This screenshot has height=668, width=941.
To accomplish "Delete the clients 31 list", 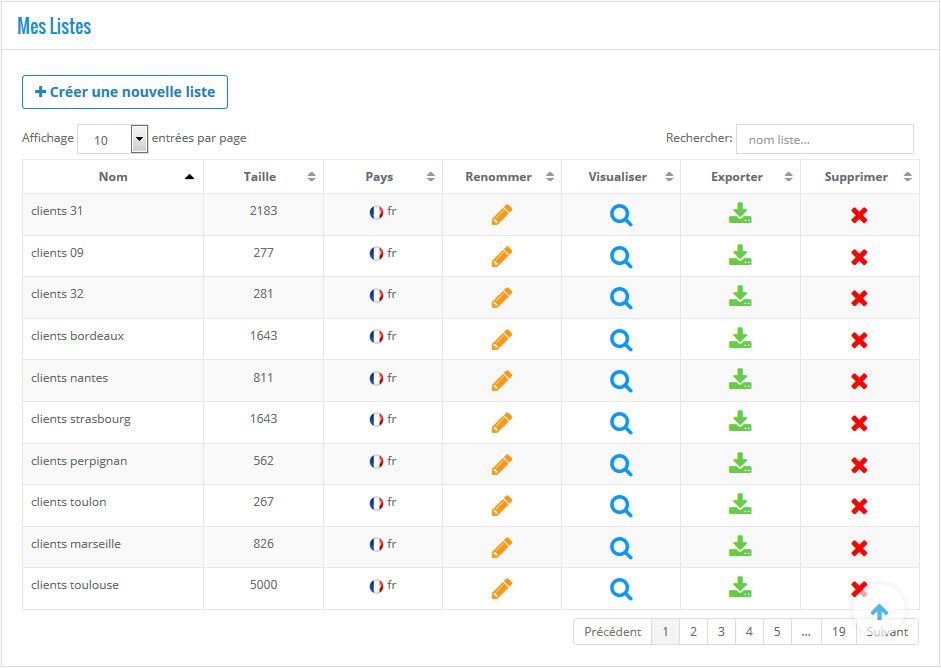I will coord(859,215).
